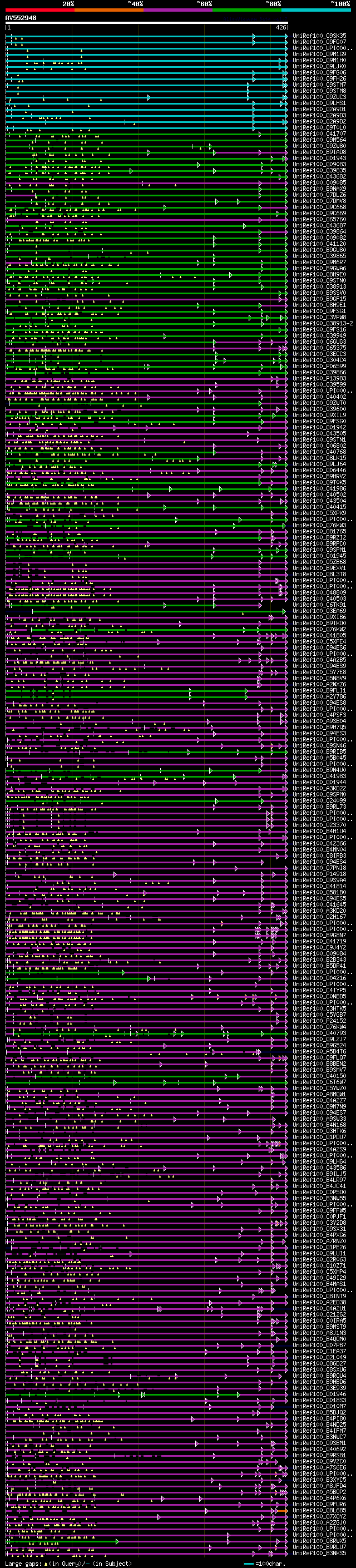The width and height of the screenshot is (356, 1568).
Task: Select the UniRef100_B9GU80 entry
Action: [x=319, y=250]
